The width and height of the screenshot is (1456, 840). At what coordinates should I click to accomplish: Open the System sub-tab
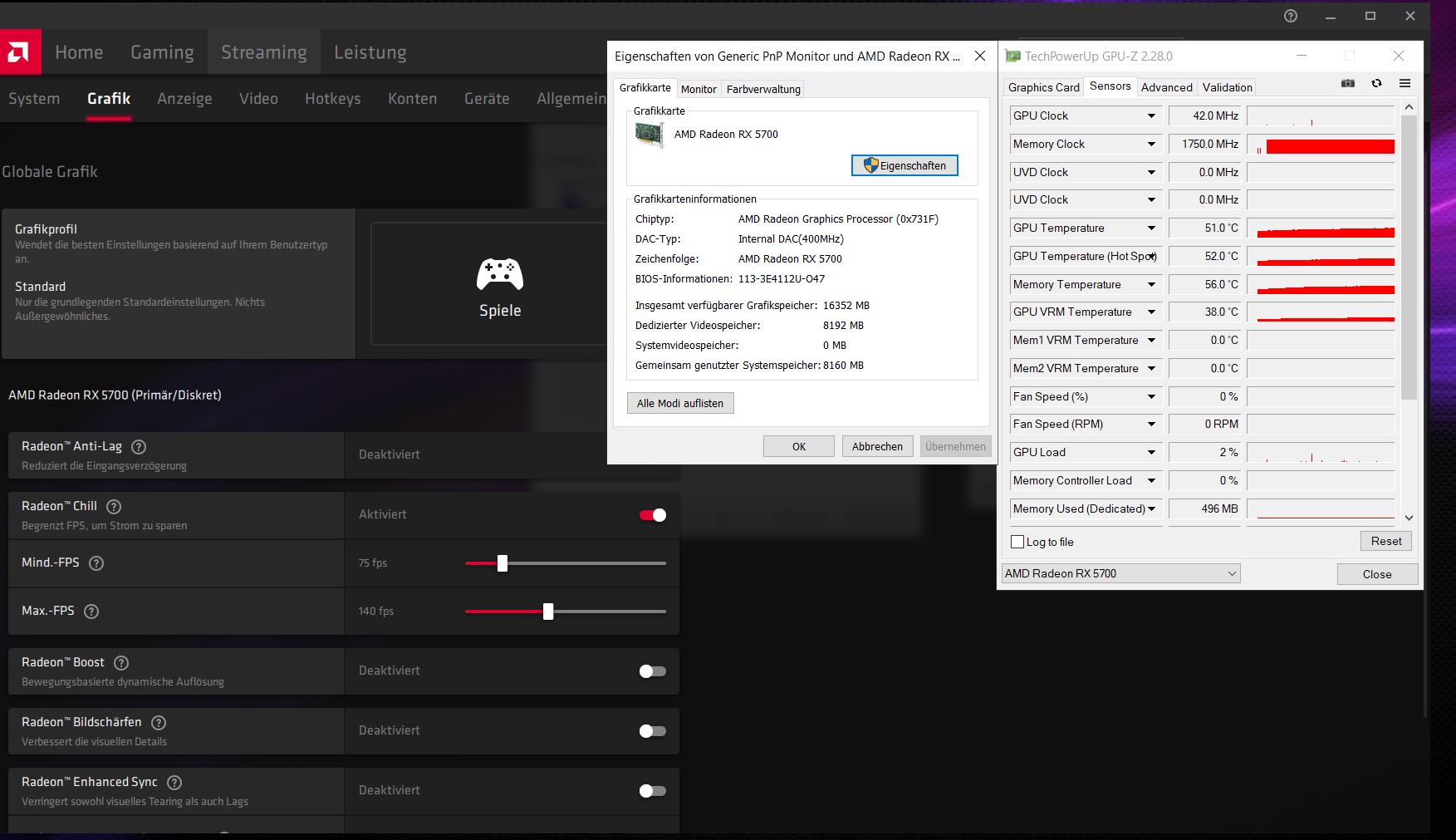pos(34,99)
